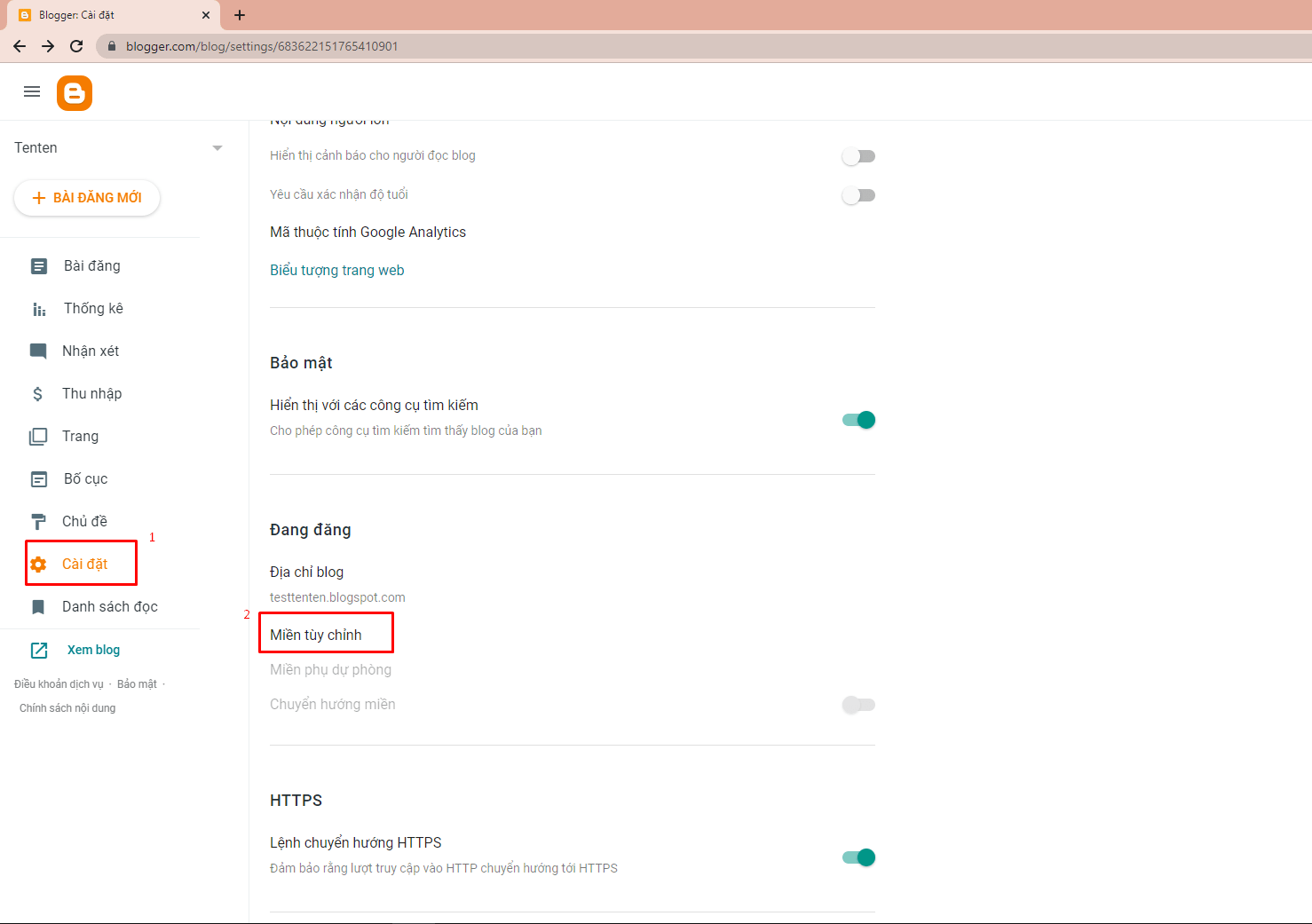Image resolution: width=1312 pixels, height=924 pixels.
Task: Open Mã thuộc tính Google Analytics setting
Action: 368,233
